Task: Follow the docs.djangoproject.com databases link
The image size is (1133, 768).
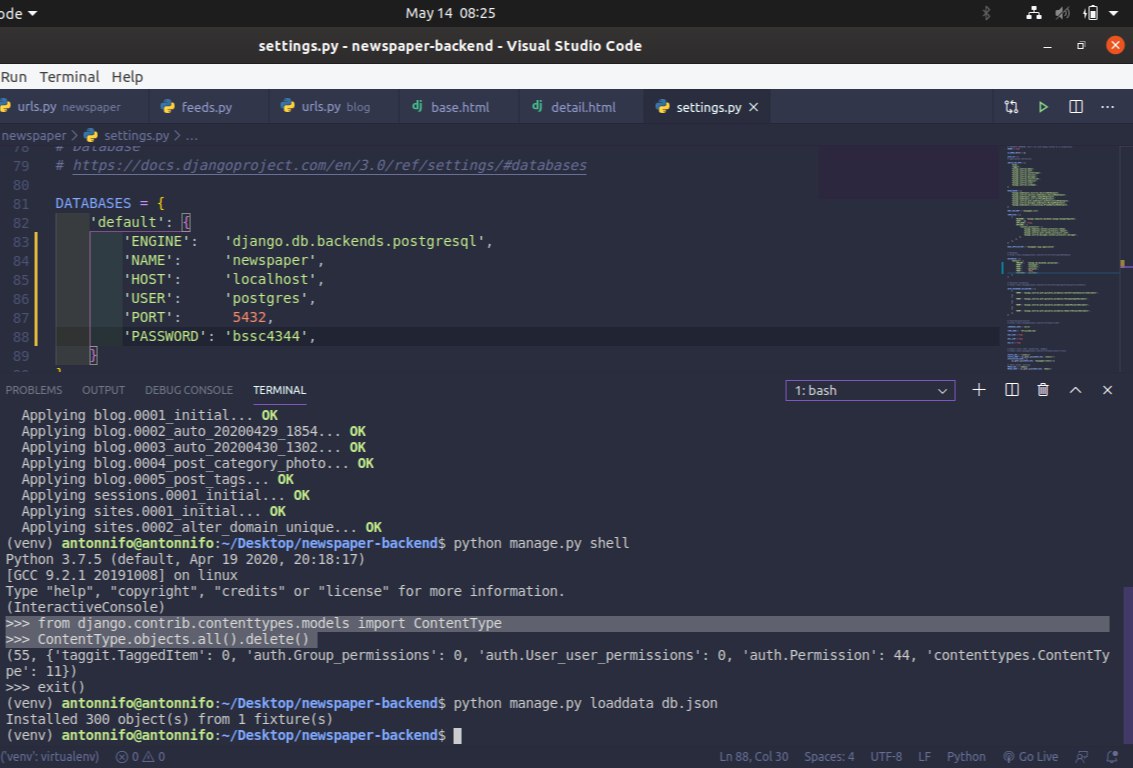Action: pyautogui.click(x=329, y=165)
